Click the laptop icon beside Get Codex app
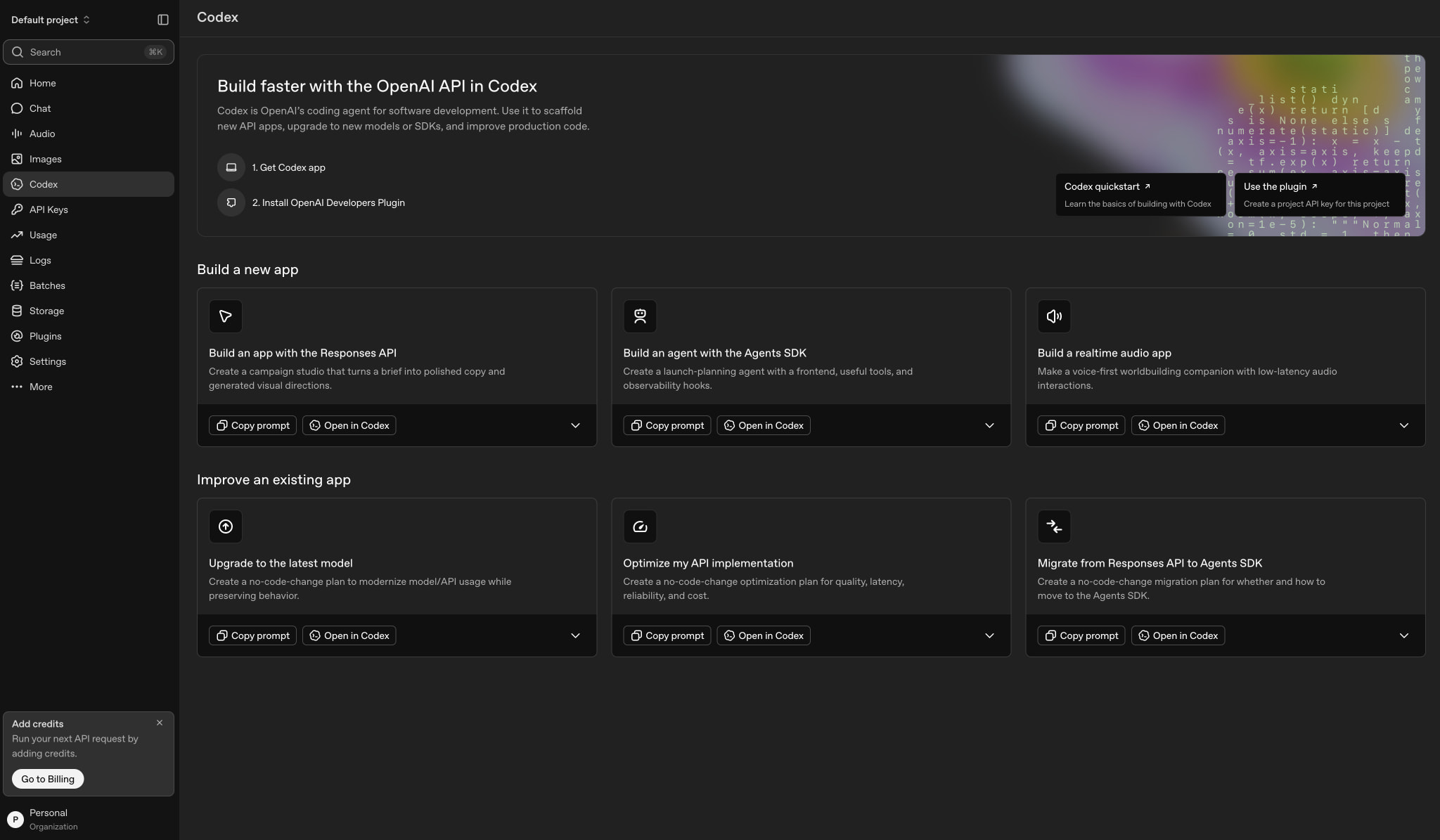This screenshot has height=840, width=1440. 231,167
